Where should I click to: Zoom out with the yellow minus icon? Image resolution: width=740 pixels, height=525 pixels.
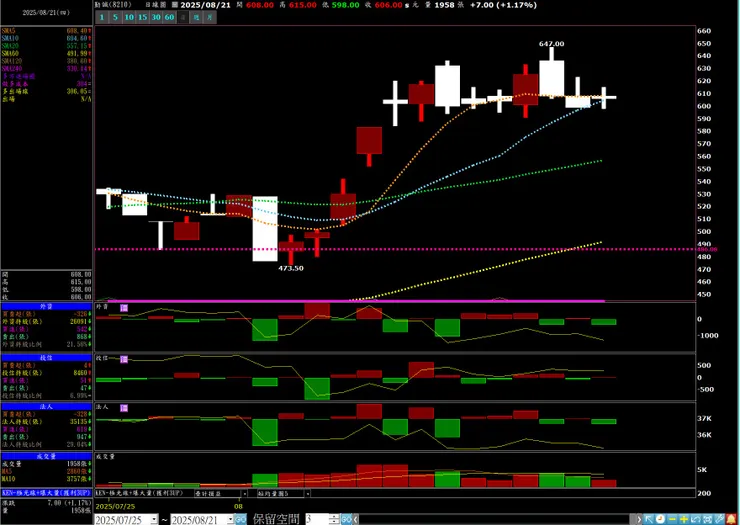pos(672,519)
